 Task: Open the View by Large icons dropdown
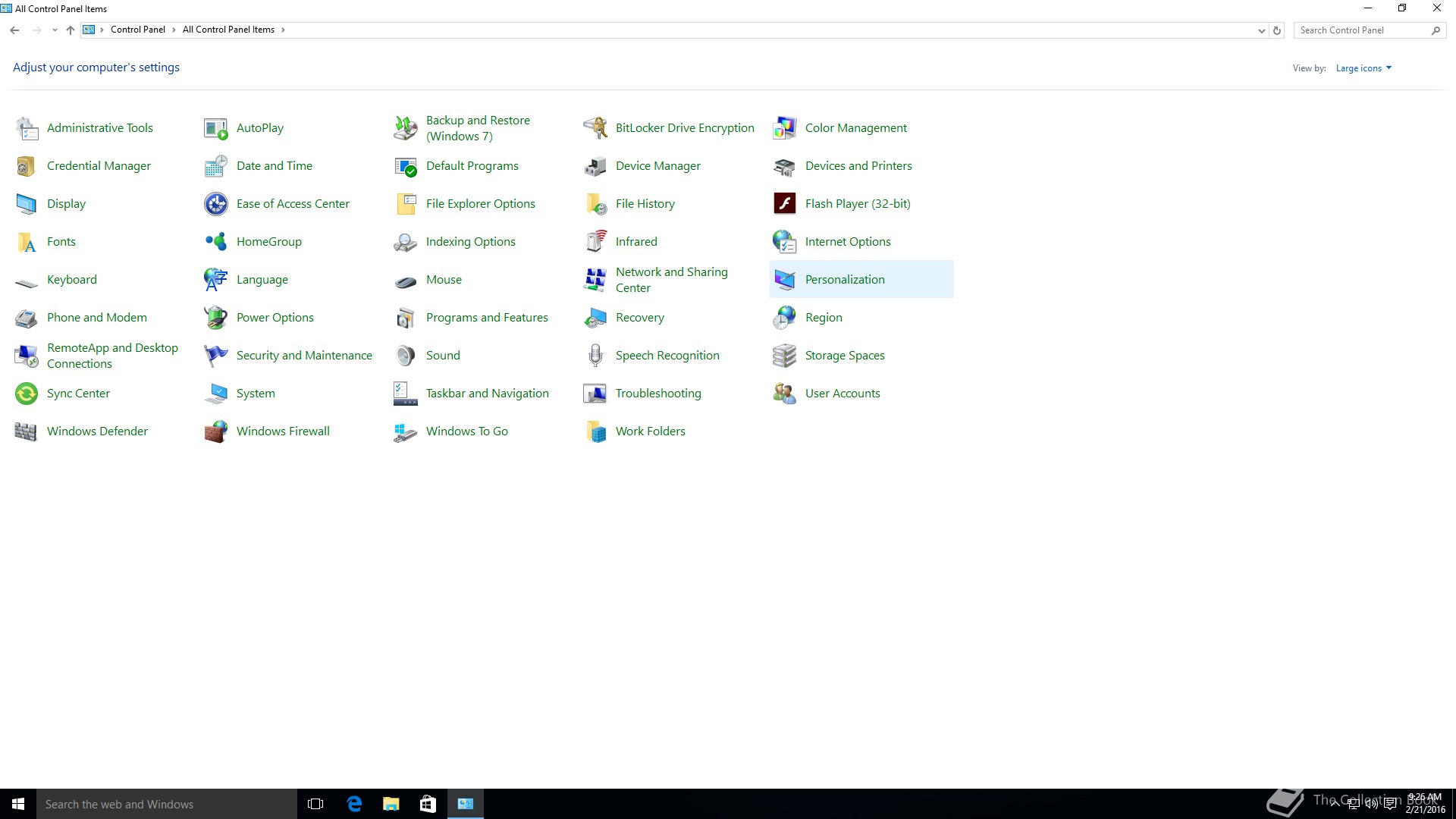pos(1363,68)
